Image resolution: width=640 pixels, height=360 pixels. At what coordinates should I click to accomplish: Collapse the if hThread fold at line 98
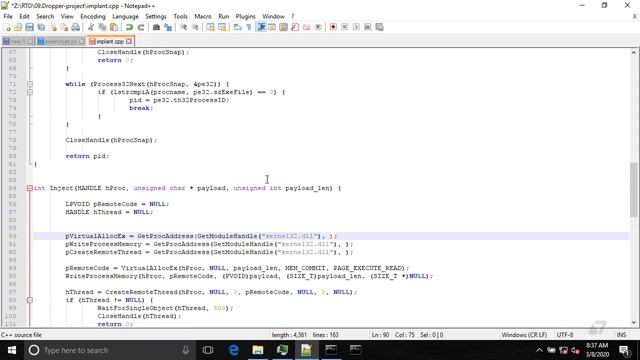30,300
